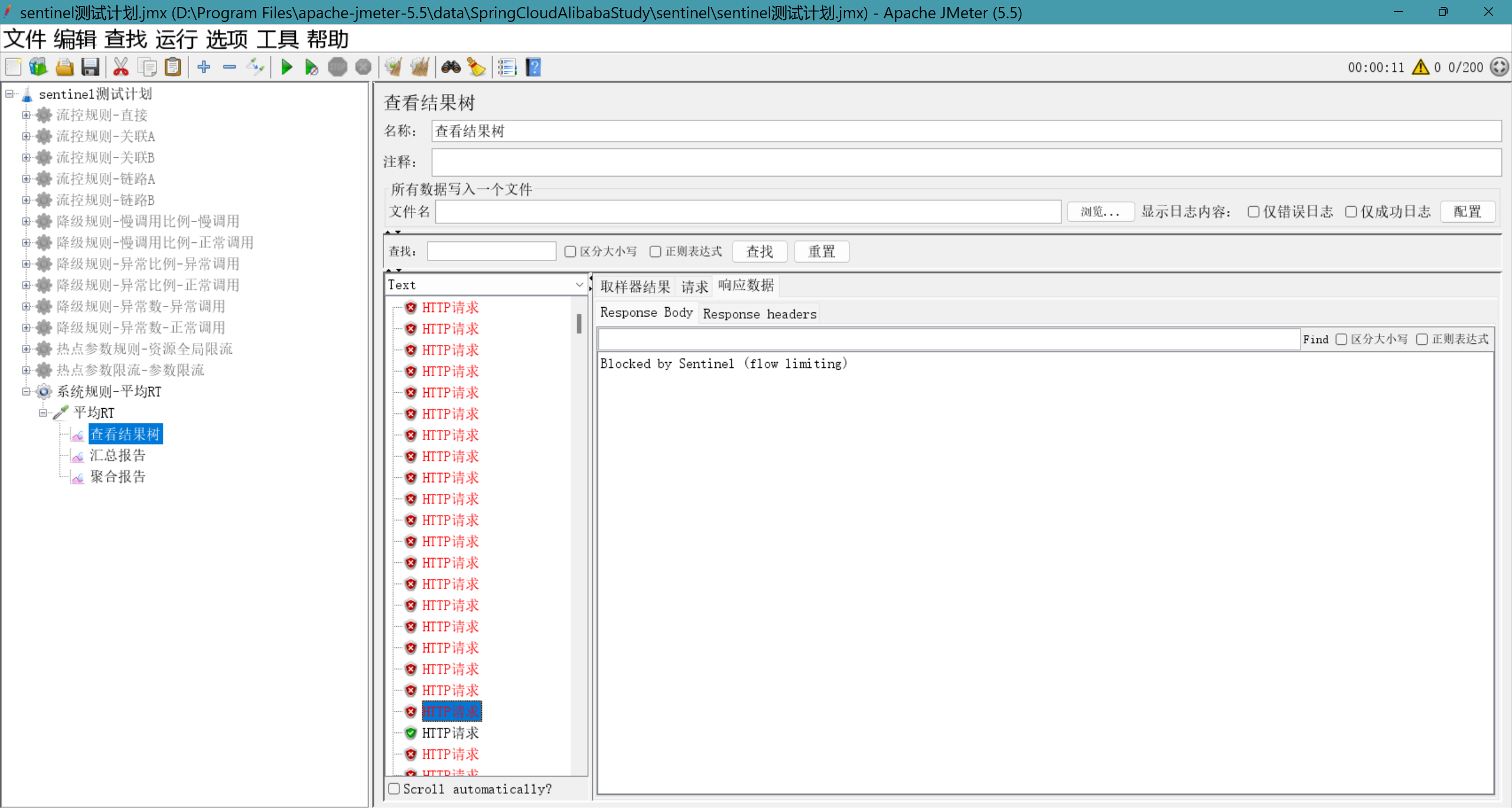This screenshot has height=808, width=1512.
Task: Click the binoculars Search icon
Action: [451, 67]
